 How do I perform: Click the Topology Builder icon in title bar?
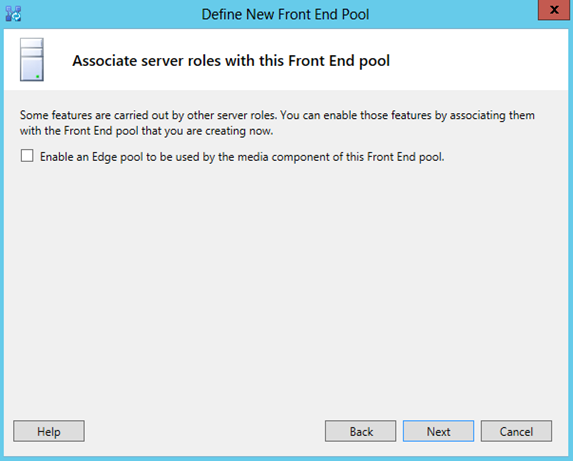tap(14, 14)
